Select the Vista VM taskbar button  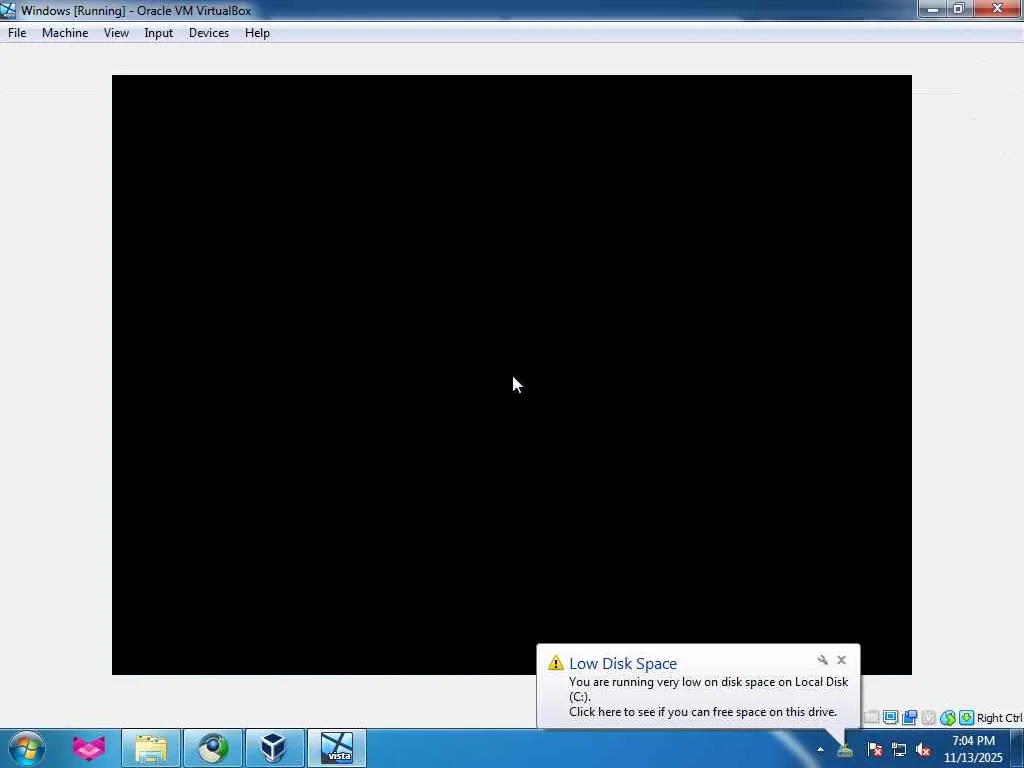pyautogui.click(x=337, y=748)
